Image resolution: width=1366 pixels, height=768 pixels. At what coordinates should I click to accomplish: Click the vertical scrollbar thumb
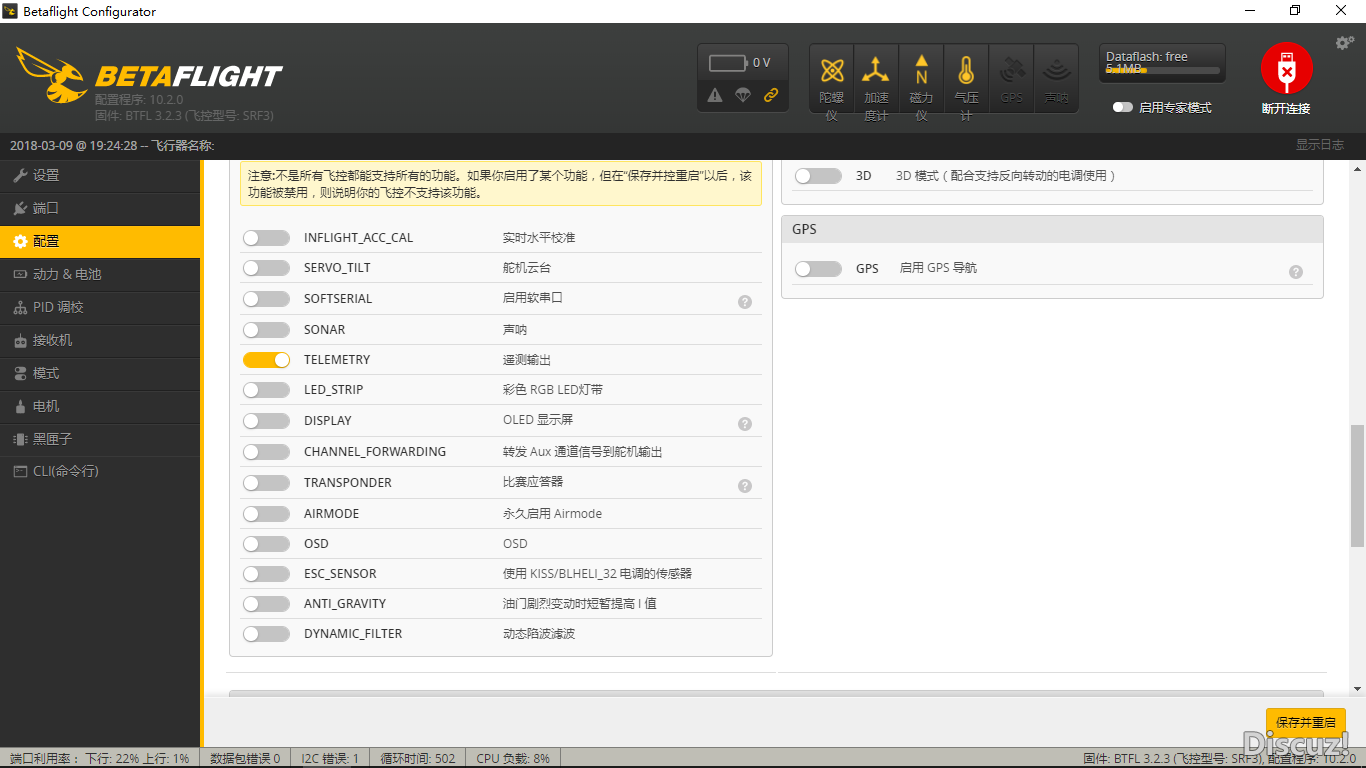pyautogui.click(x=1357, y=485)
